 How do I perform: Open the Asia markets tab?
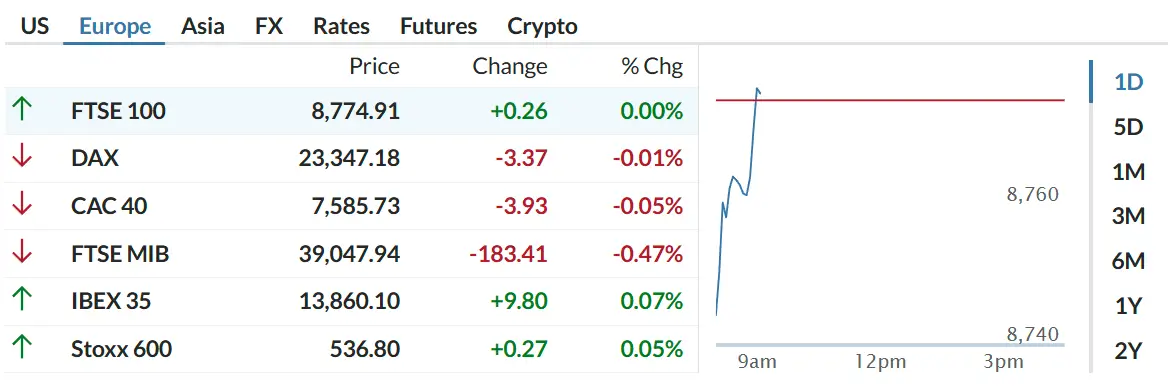click(x=203, y=26)
